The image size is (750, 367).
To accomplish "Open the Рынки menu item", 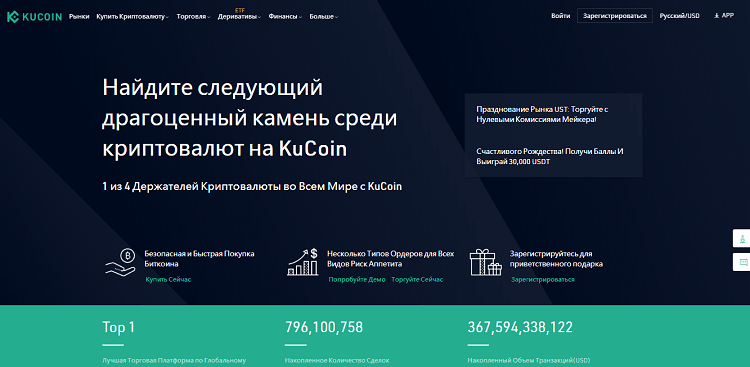I will click(79, 16).
